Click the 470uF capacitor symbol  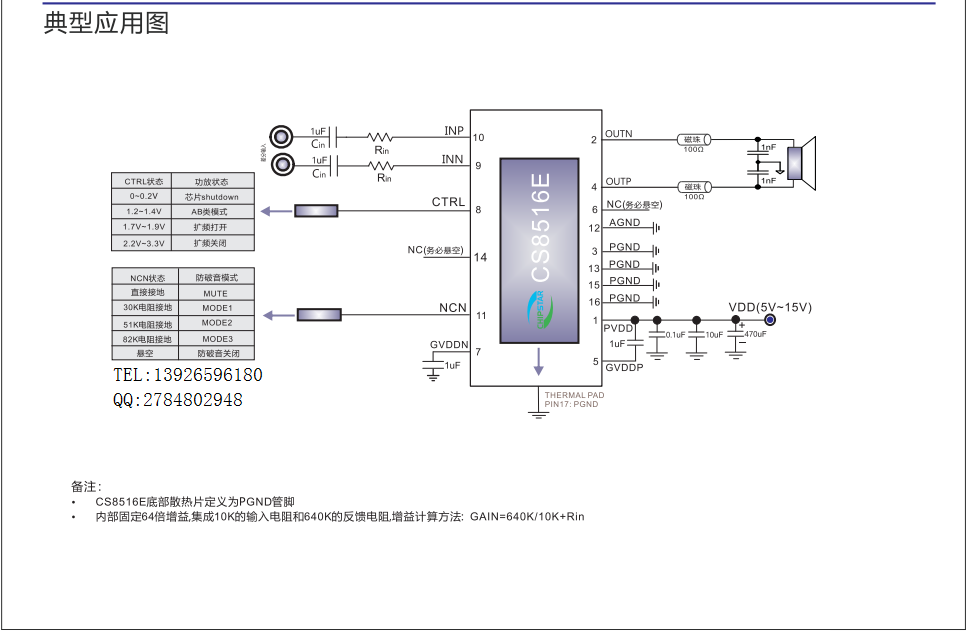tap(736, 336)
